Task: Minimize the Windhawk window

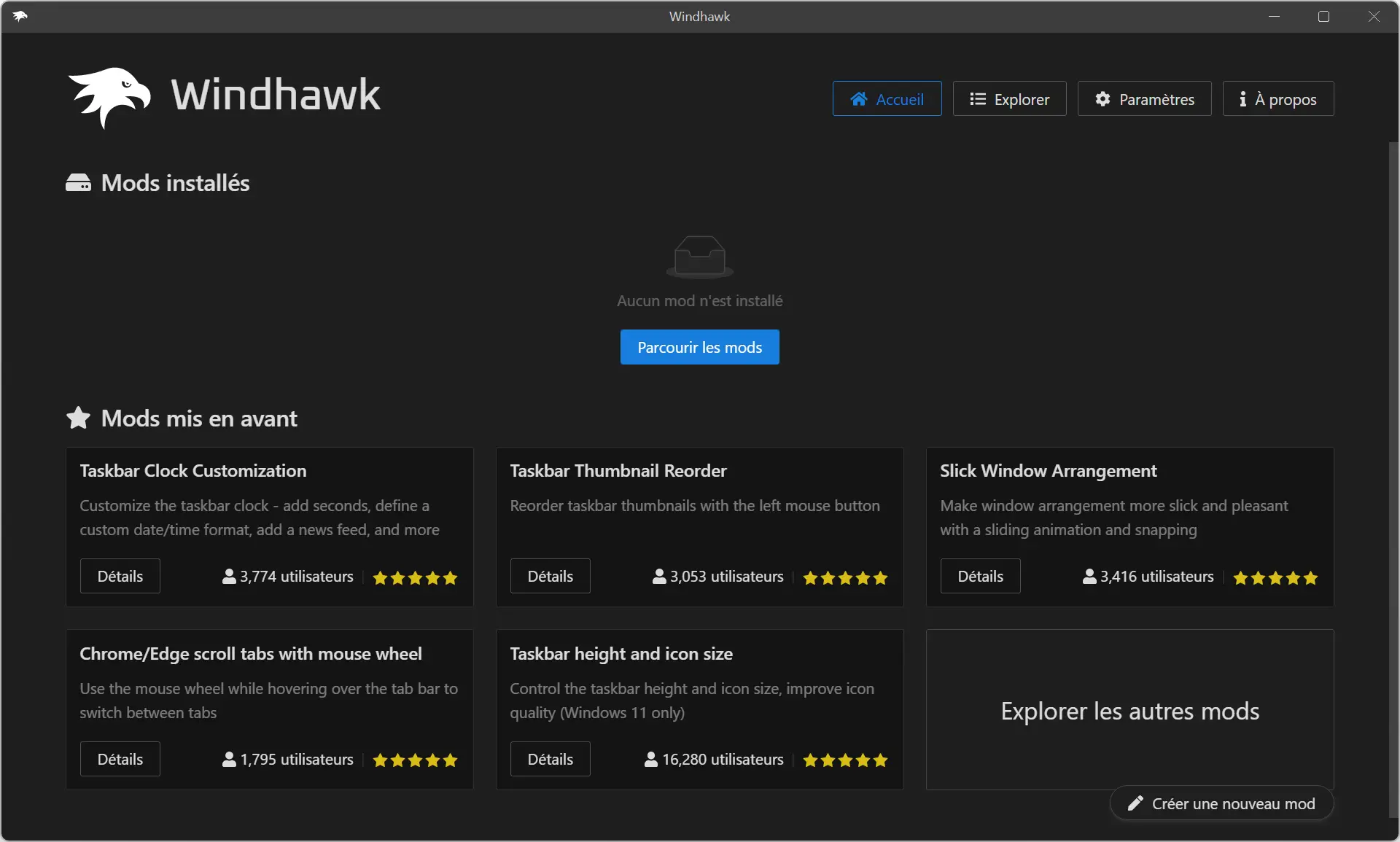Action: pos(1274,16)
